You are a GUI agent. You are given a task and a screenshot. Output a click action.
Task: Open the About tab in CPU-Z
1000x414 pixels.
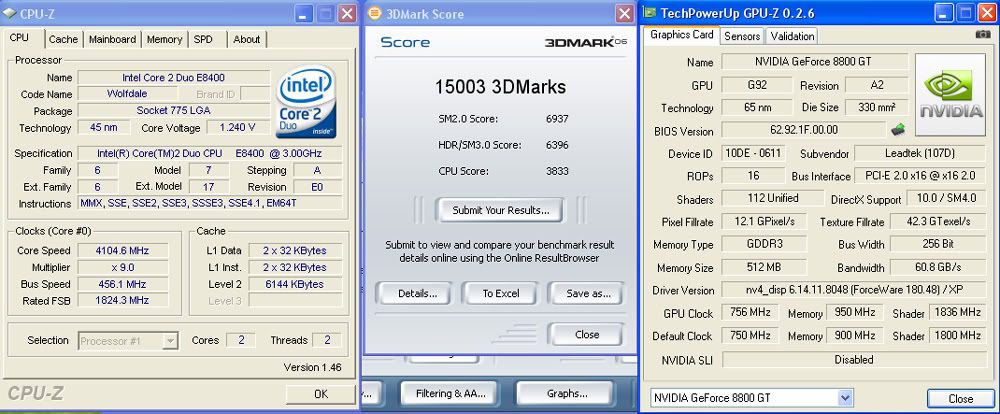246,40
